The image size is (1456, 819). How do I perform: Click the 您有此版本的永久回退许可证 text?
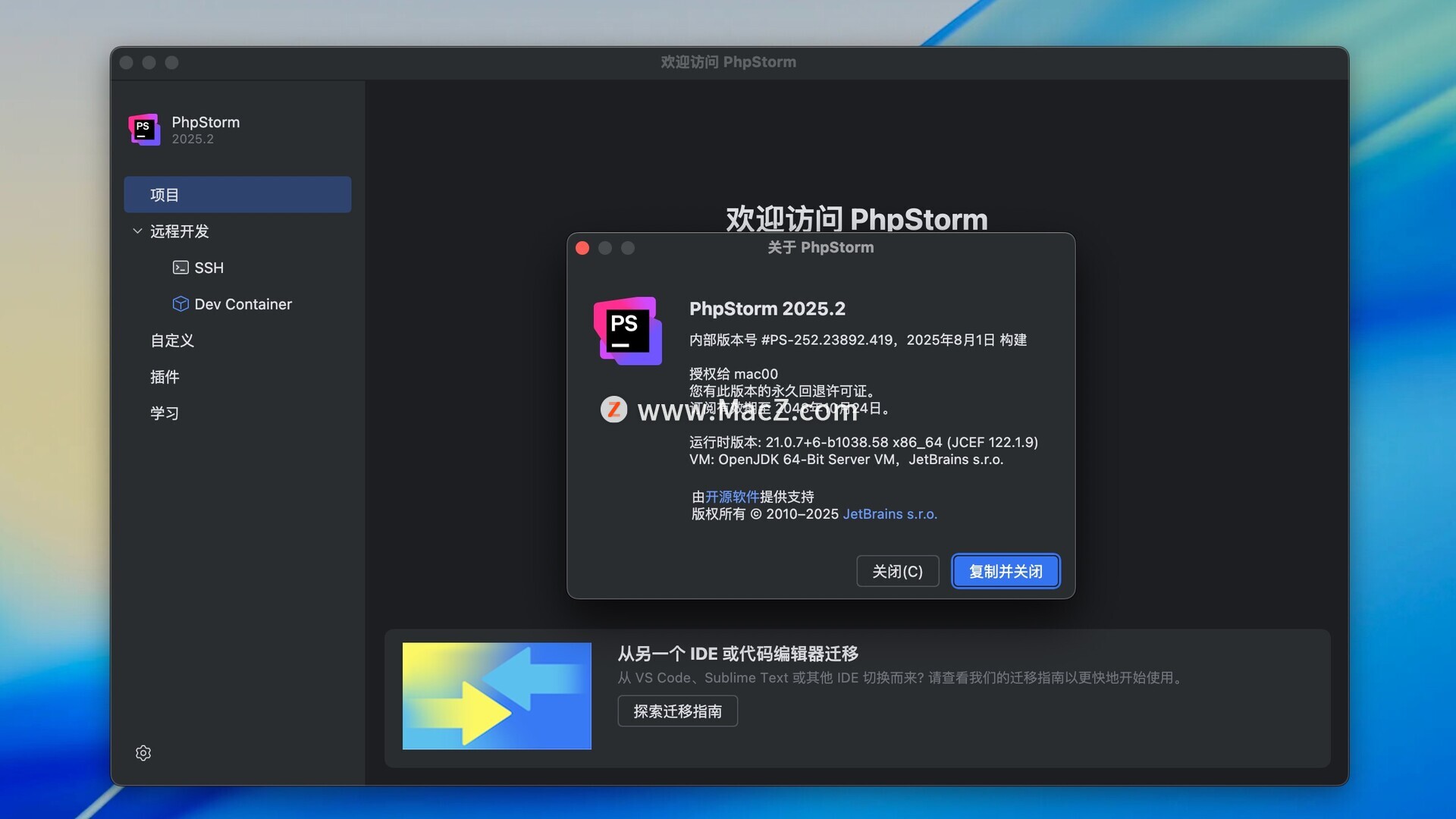pos(783,391)
